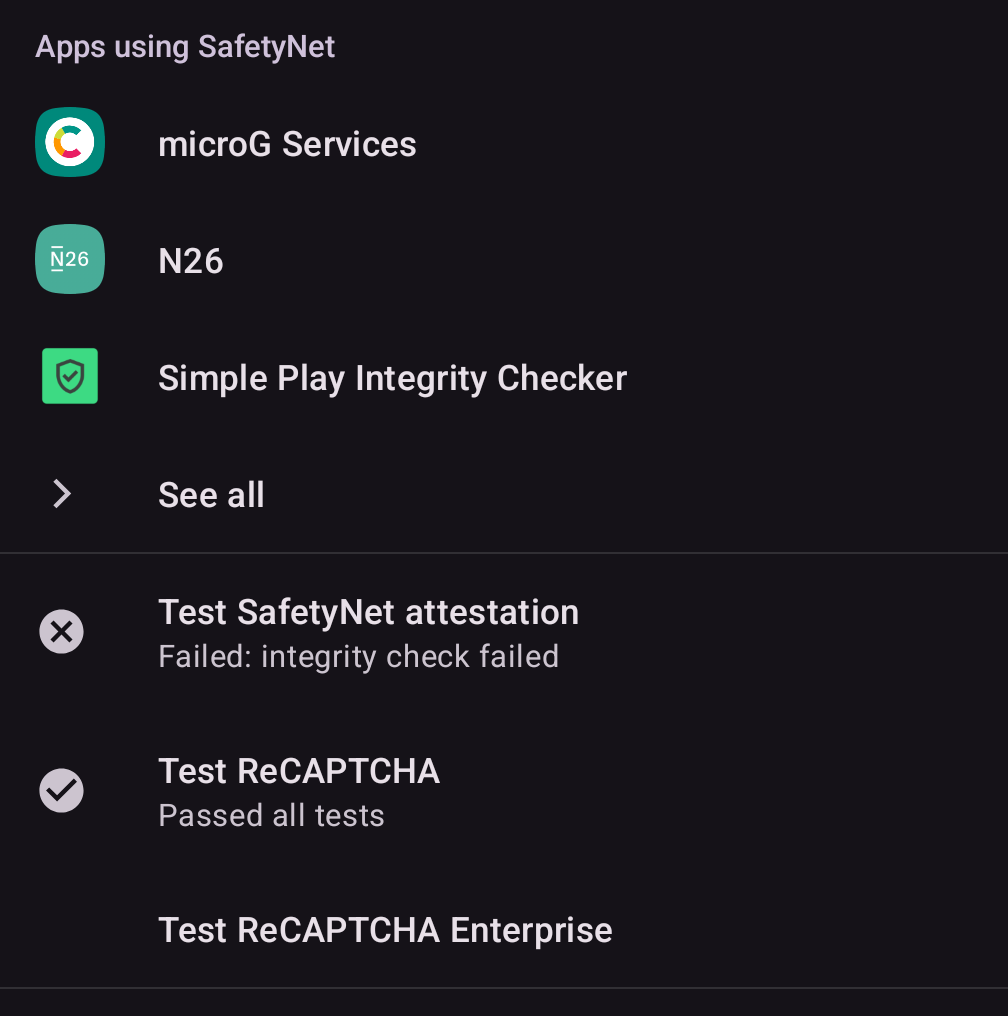
Task: Open microG Services entry by its name
Action: (x=287, y=144)
